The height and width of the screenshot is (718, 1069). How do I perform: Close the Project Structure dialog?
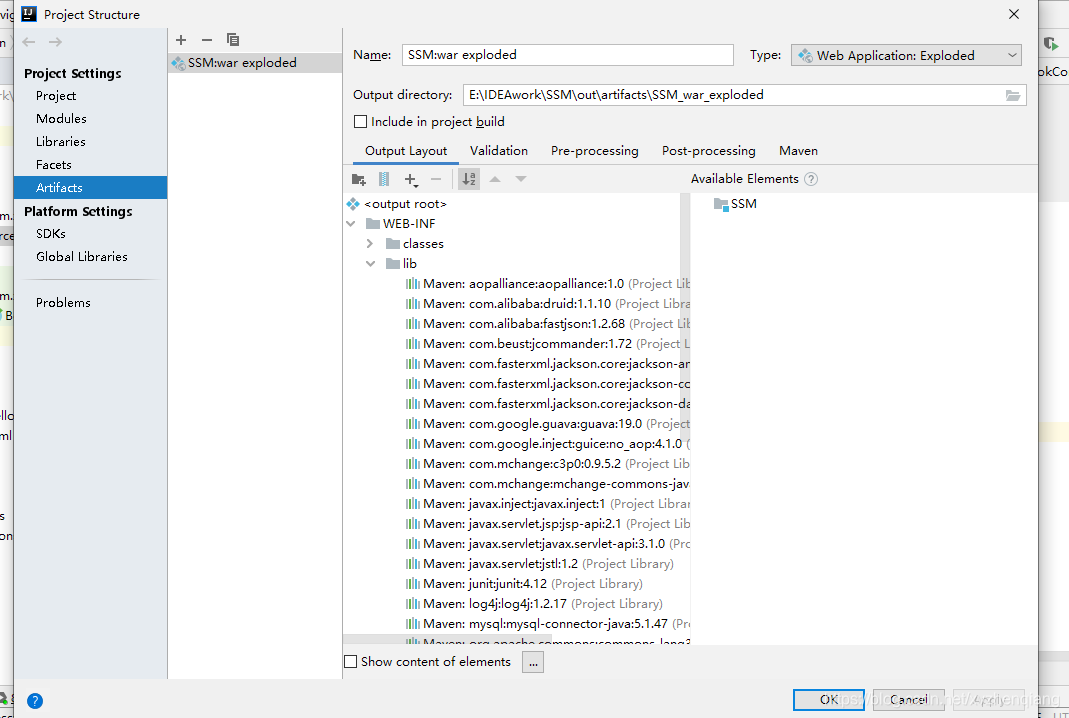[1014, 14]
